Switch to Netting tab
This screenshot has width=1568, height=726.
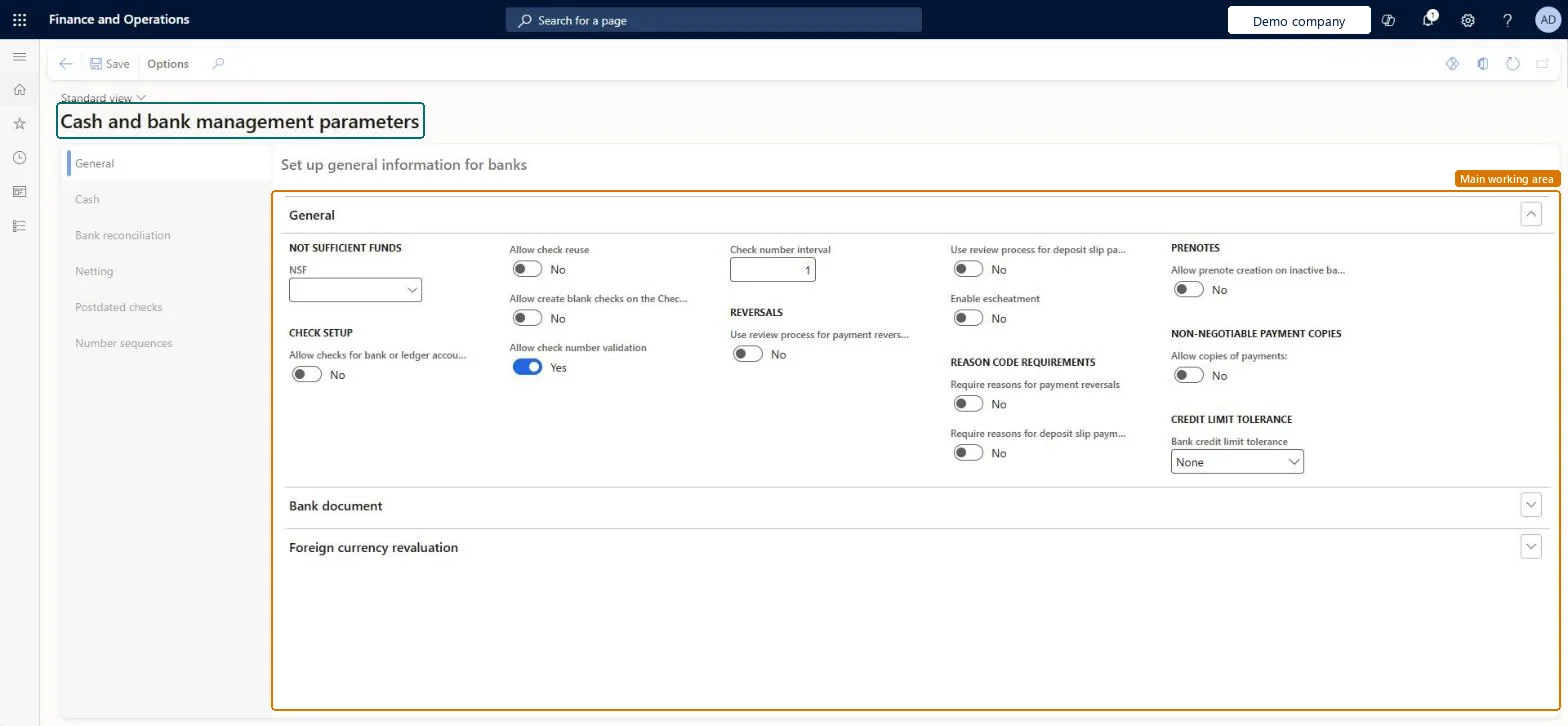pyautogui.click(x=94, y=271)
